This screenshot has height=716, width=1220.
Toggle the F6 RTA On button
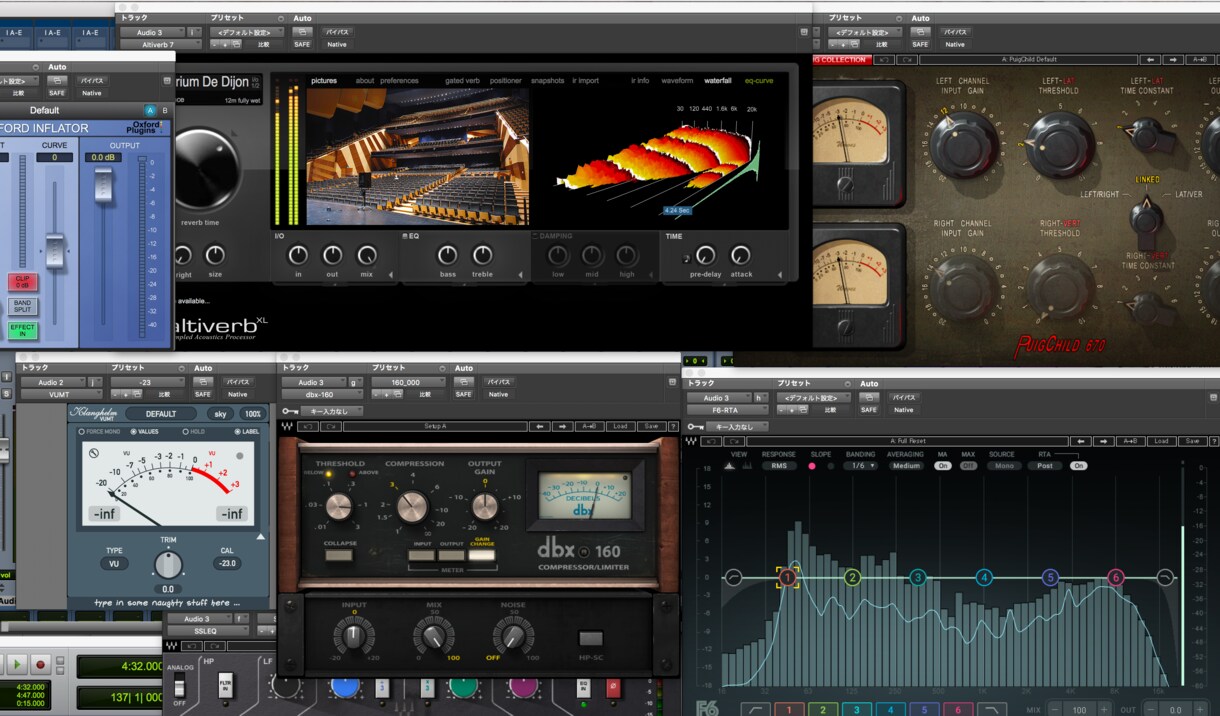click(1078, 466)
